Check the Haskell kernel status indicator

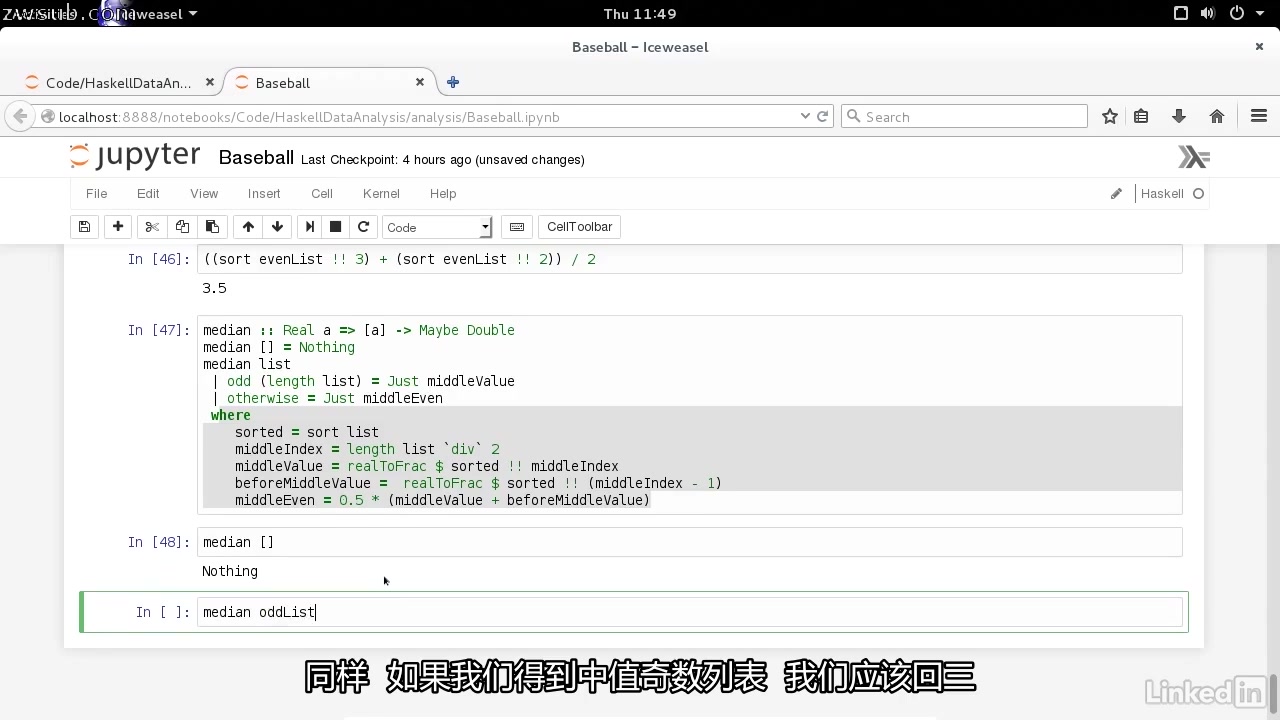(1196, 194)
